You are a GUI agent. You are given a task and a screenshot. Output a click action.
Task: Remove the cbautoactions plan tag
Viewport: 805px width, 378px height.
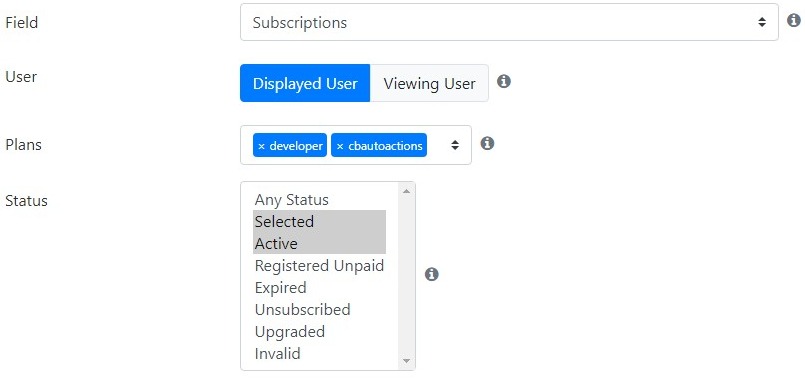pos(339,146)
